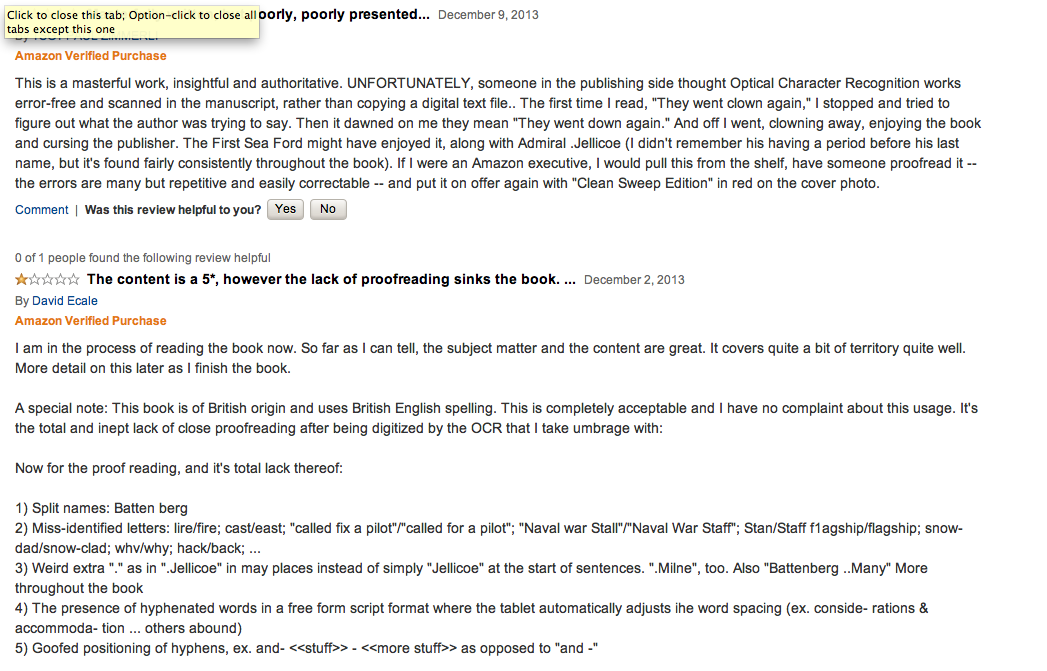Click the paragraph starting 'This is a masterful work'
1047x671 pixels.
click(x=498, y=133)
